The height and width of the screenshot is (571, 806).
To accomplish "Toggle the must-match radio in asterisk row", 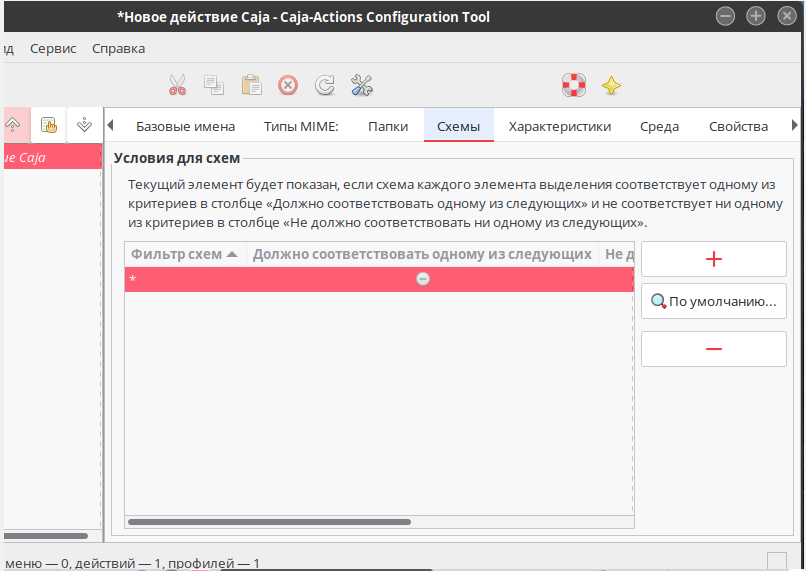I will click(x=423, y=279).
